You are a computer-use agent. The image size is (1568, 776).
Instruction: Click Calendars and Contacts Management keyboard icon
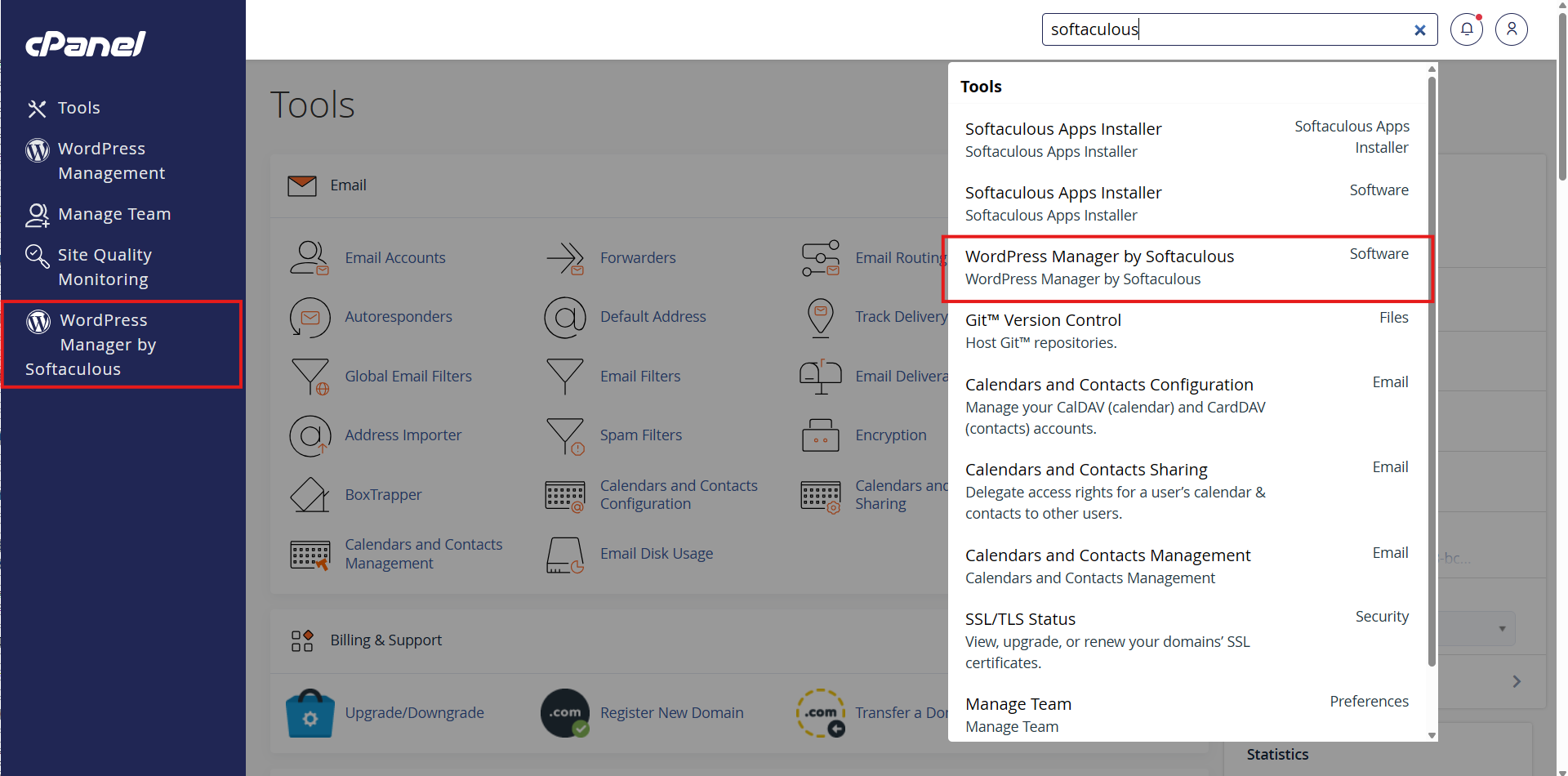[310, 555]
